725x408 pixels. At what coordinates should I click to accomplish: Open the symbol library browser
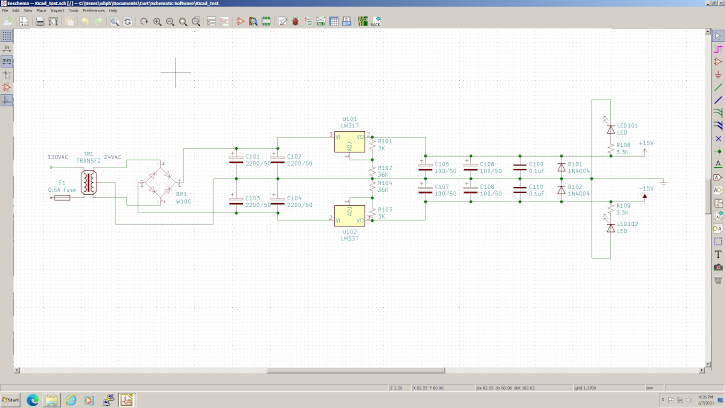tap(253, 21)
